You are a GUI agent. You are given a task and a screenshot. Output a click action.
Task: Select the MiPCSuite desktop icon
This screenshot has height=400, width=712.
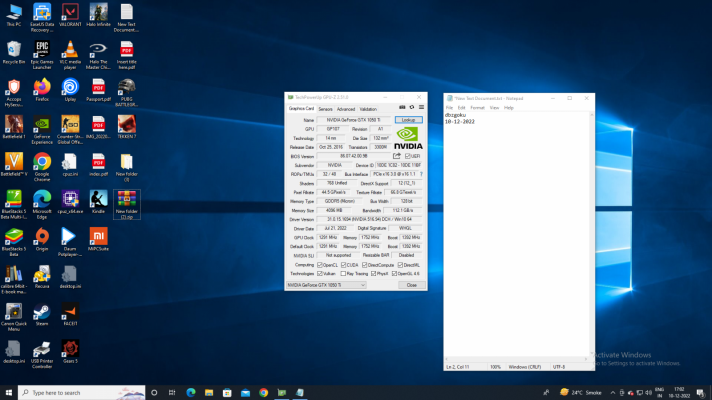(98, 239)
